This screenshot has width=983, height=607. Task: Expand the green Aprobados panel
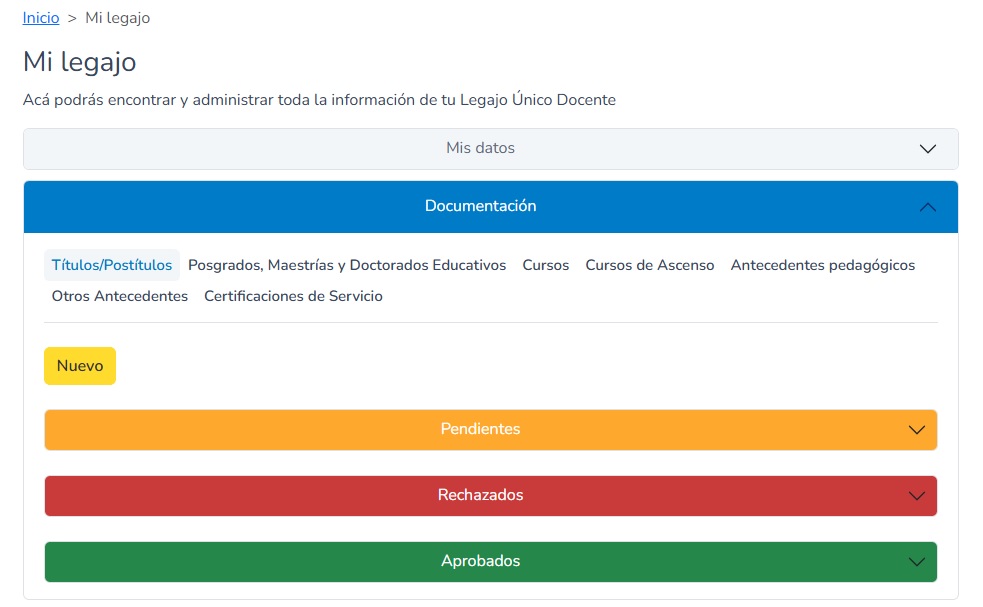pos(480,561)
